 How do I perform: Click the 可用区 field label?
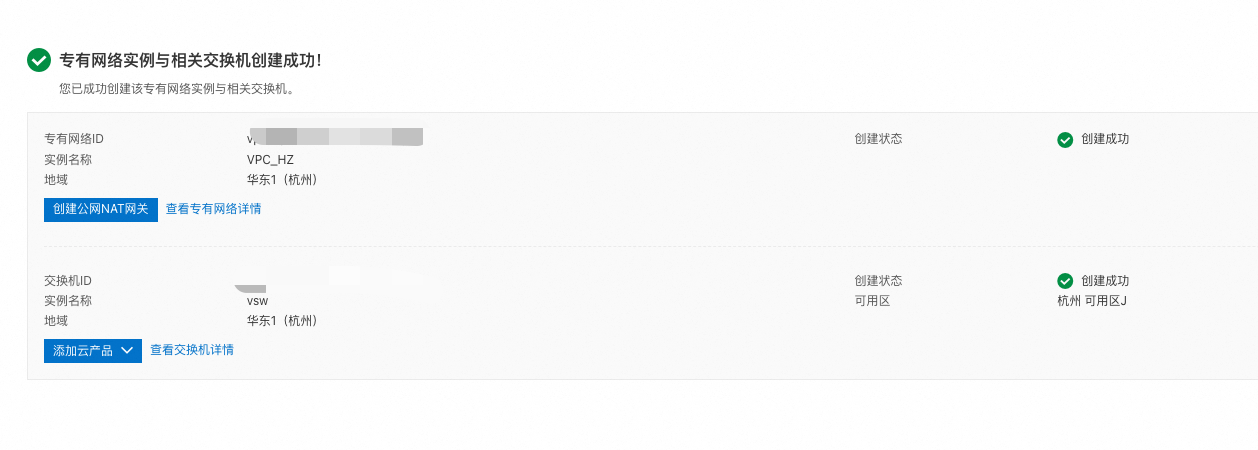[x=872, y=301]
